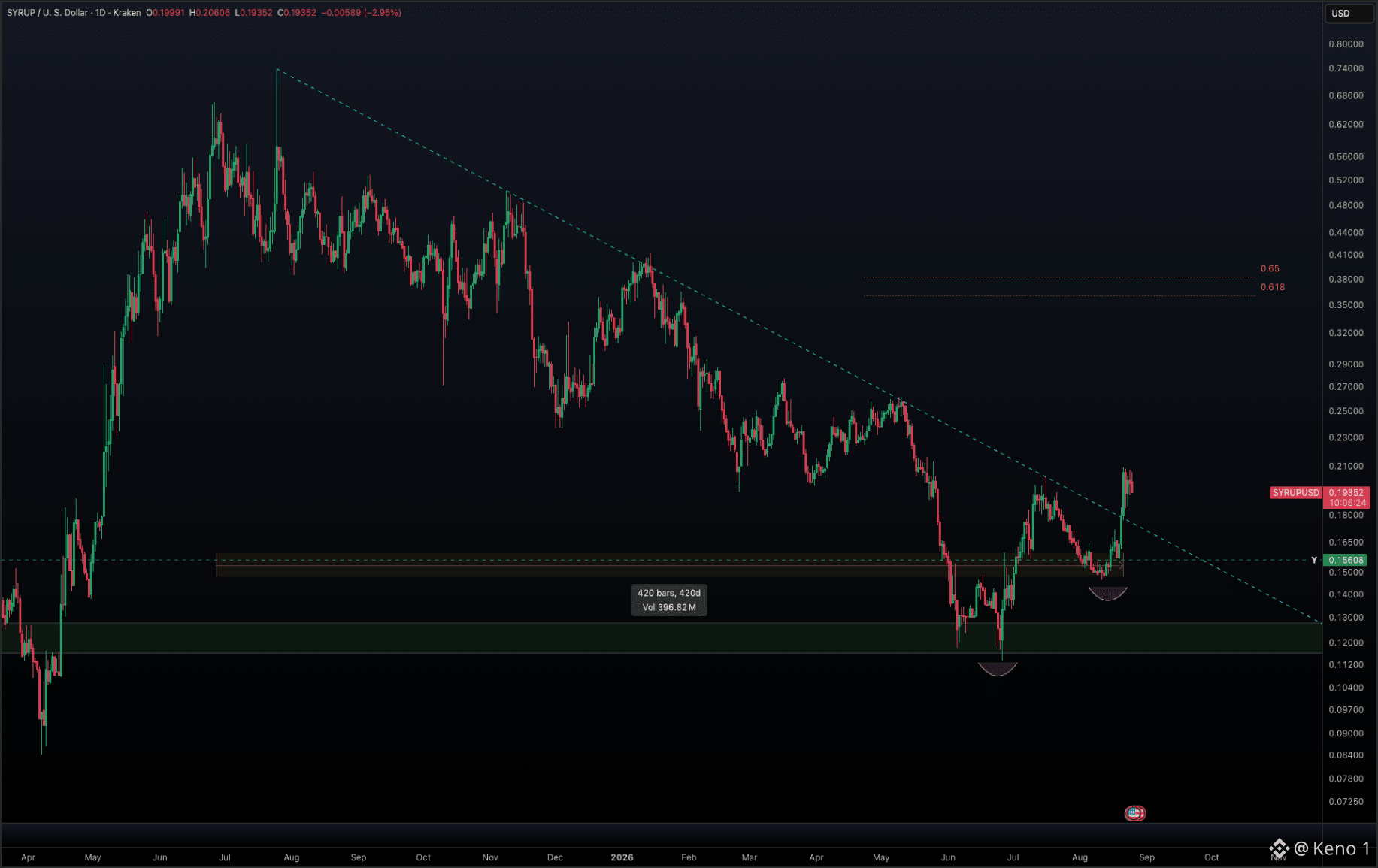Click the 10:05:24 bar countdown timer

(x=1346, y=503)
